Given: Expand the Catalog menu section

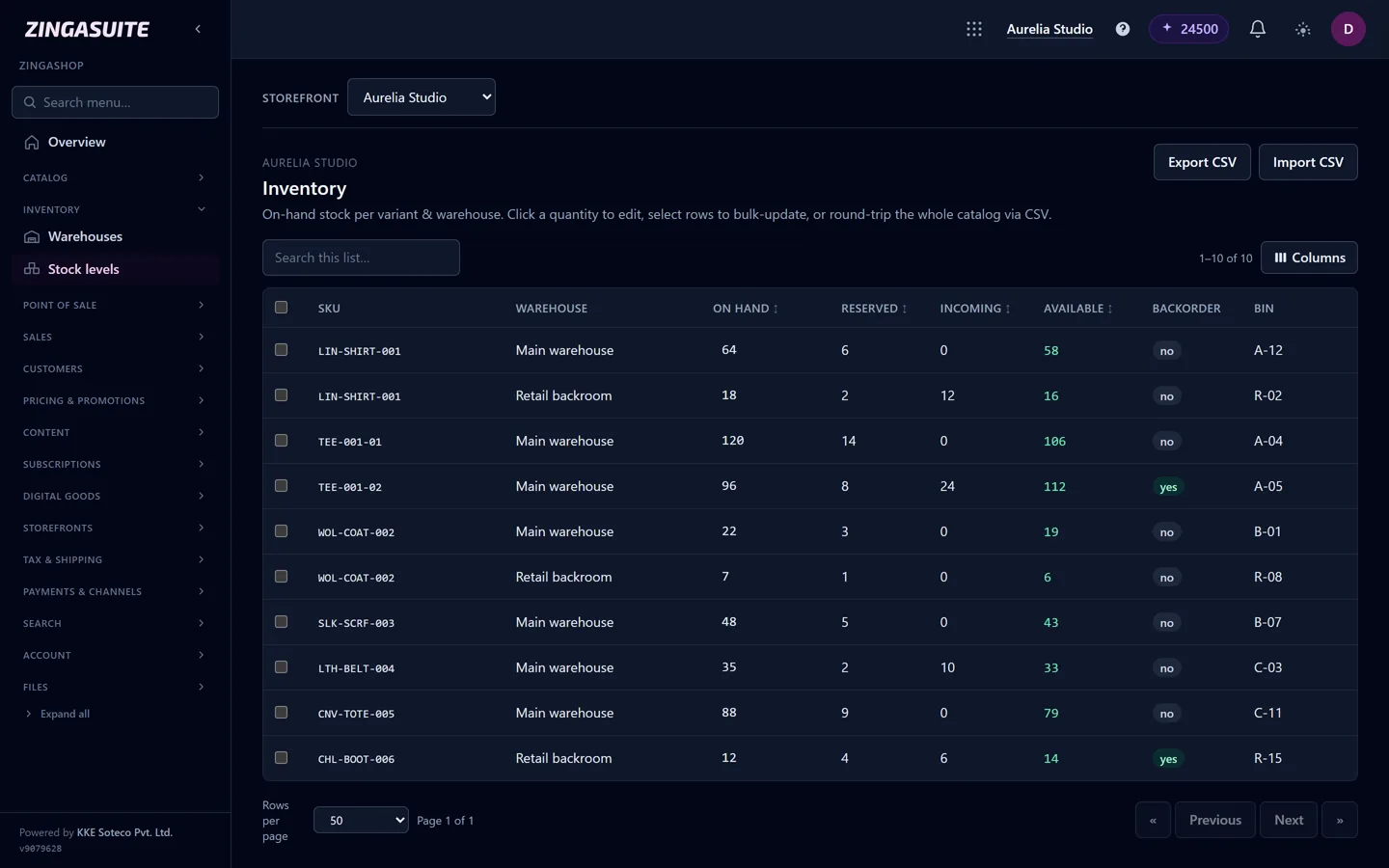Looking at the screenshot, I should [x=115, y=177].
